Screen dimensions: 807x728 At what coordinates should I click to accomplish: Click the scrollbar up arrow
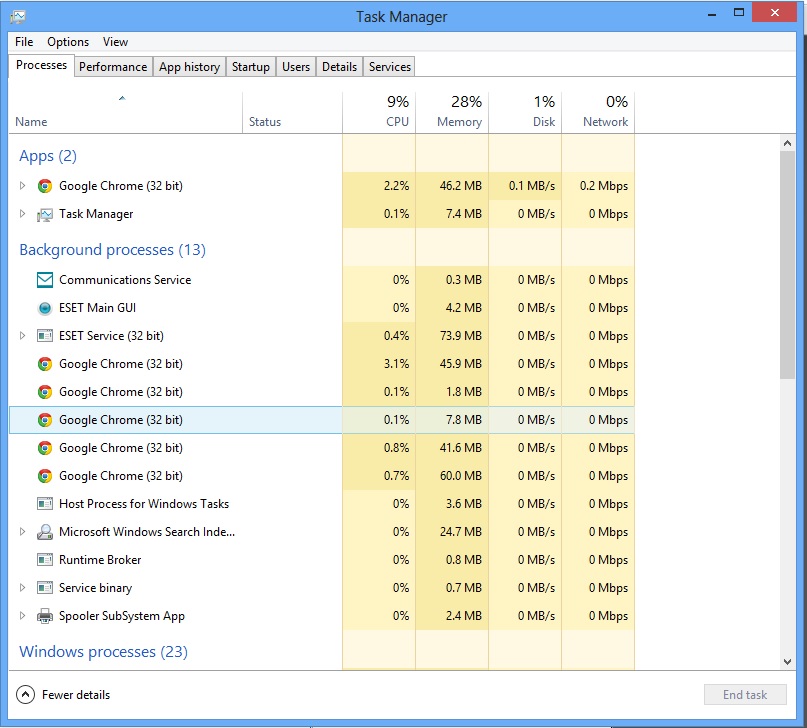pyautogui.click(x=787, y=143)
